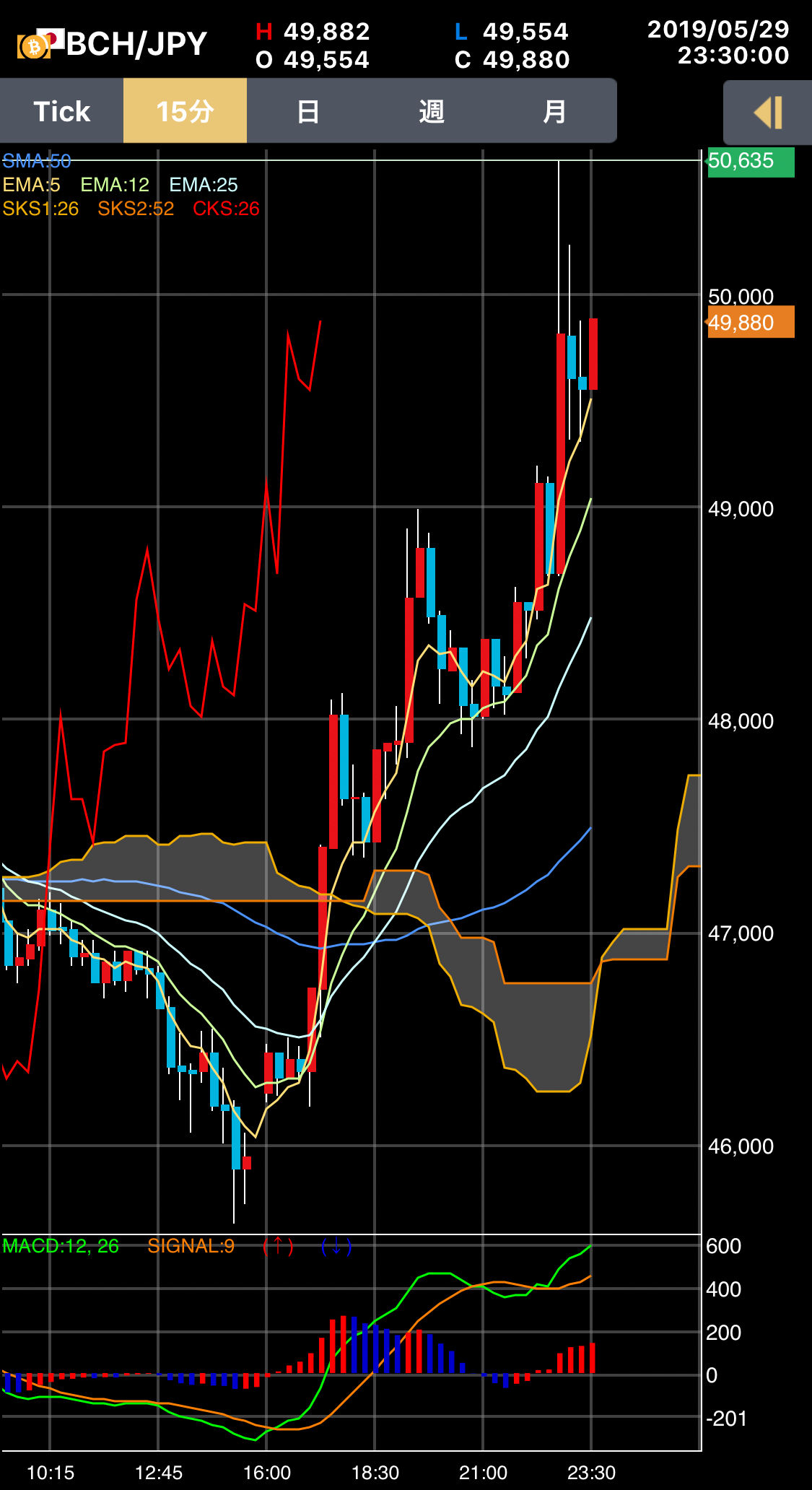Tap the close price value 49,880
The height and width of the screenshot is (1490, 812).
pos(526,59)
